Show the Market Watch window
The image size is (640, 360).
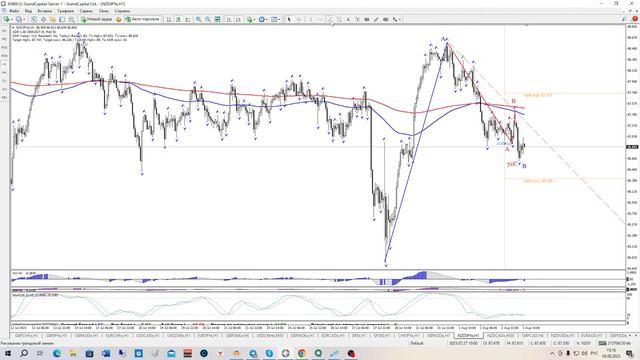point(34,19)
